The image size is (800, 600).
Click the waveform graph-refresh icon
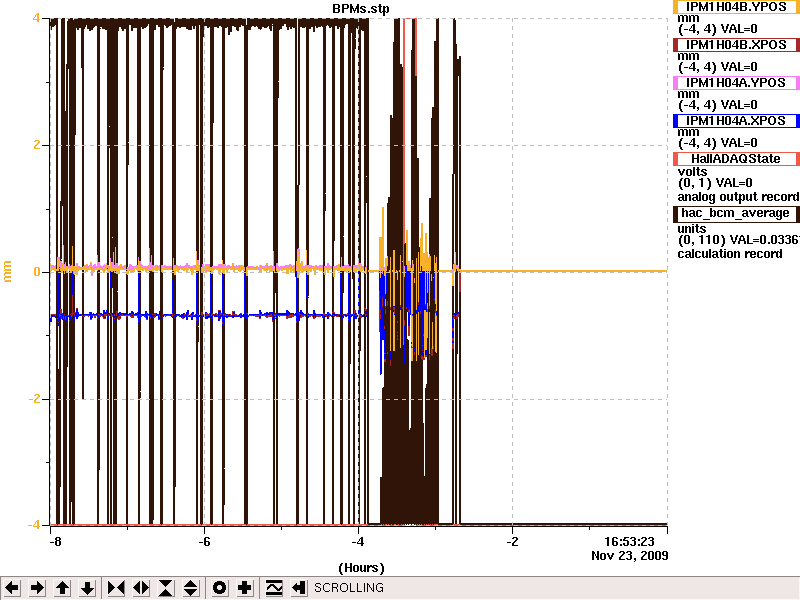point(274,588)
